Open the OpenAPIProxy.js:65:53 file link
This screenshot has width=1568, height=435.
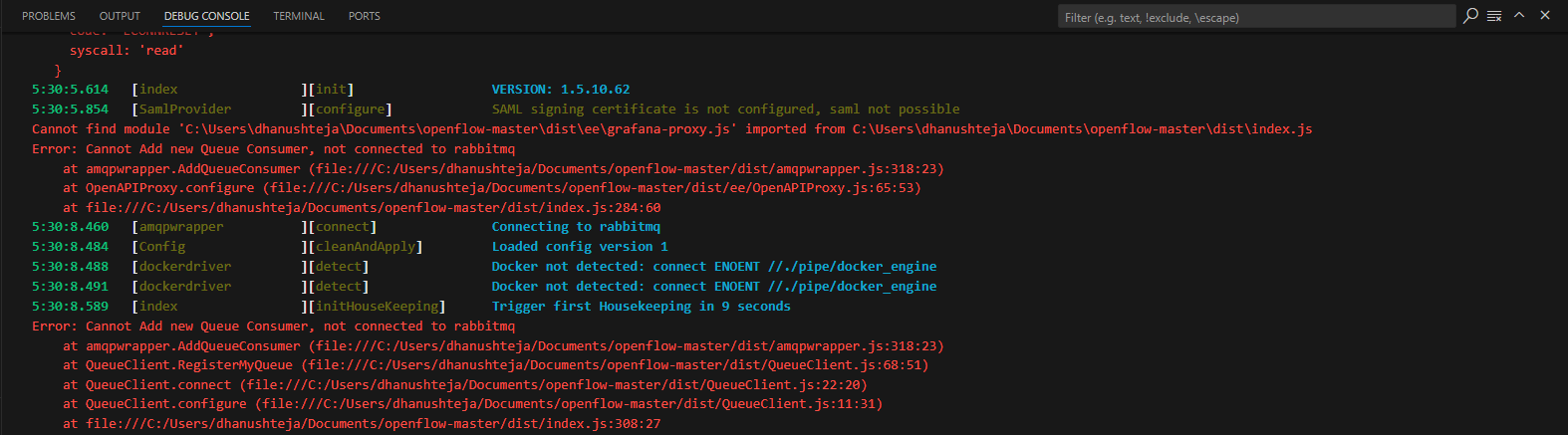(592, 187)
